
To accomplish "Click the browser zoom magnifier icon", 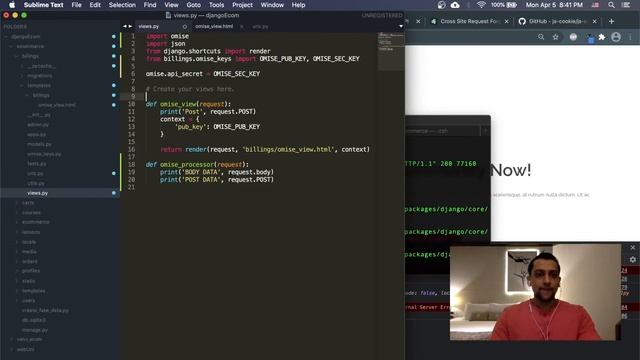I will point(541,37).
